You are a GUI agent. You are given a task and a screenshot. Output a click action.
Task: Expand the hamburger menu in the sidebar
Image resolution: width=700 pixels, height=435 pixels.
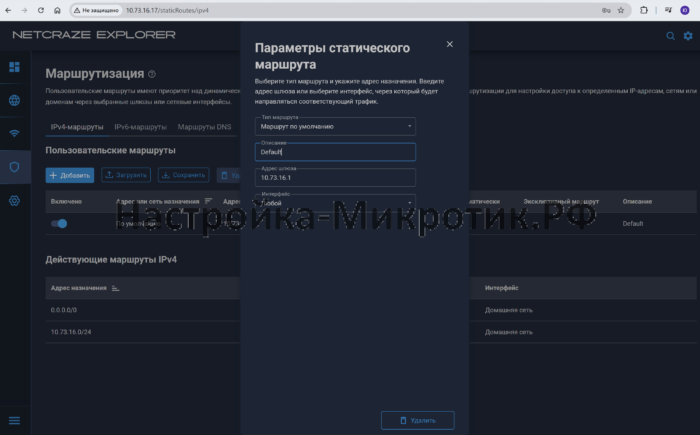[14, 421]
